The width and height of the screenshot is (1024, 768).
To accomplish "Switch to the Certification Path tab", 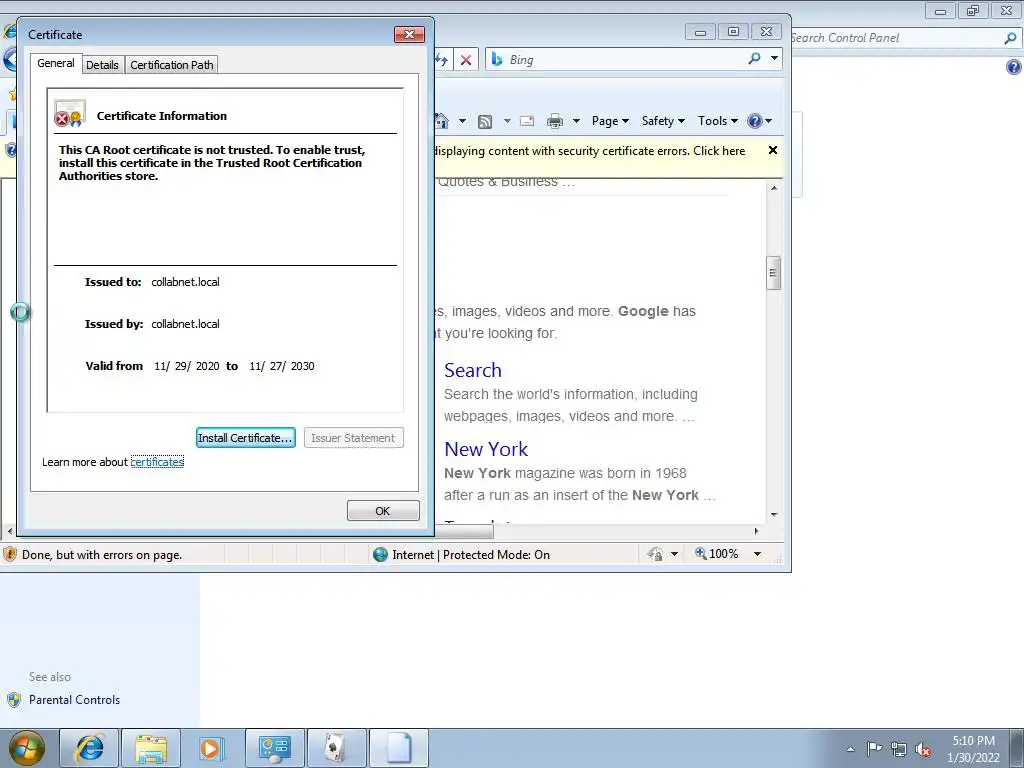I will tap(172, 65).
